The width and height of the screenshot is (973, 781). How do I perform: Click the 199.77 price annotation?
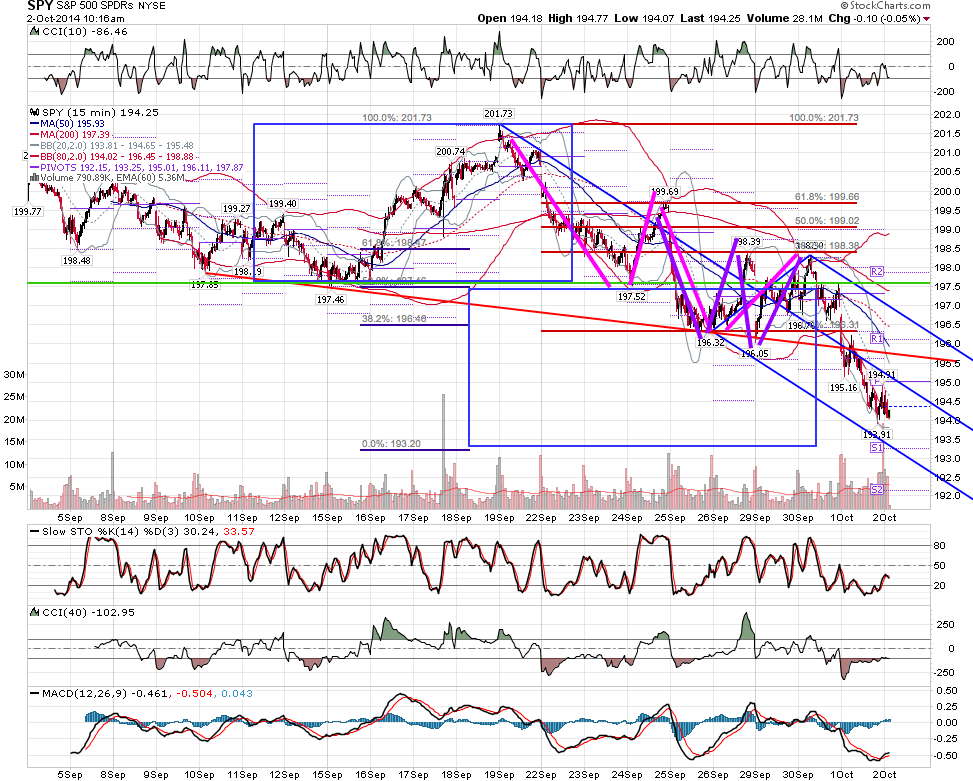27,212
